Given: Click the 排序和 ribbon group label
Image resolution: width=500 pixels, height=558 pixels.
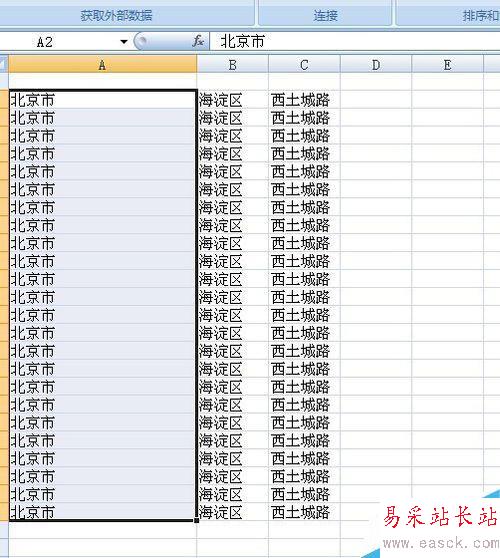Looking at the screenshot, I should 481,16.
